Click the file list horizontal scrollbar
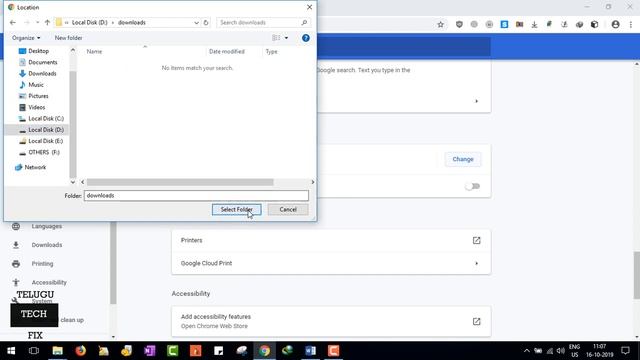Screen dimensions: 640x360 pos(180,182)
